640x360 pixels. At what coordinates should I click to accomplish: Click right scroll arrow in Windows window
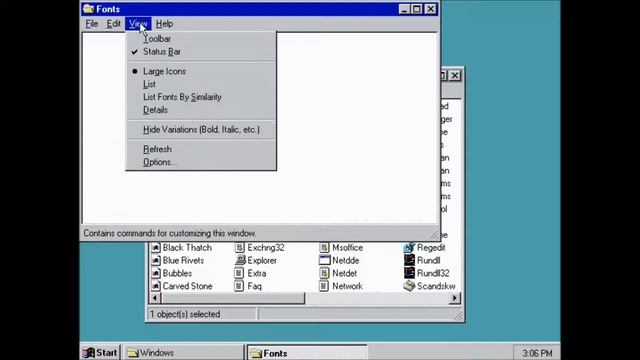[x=455, y=298]
